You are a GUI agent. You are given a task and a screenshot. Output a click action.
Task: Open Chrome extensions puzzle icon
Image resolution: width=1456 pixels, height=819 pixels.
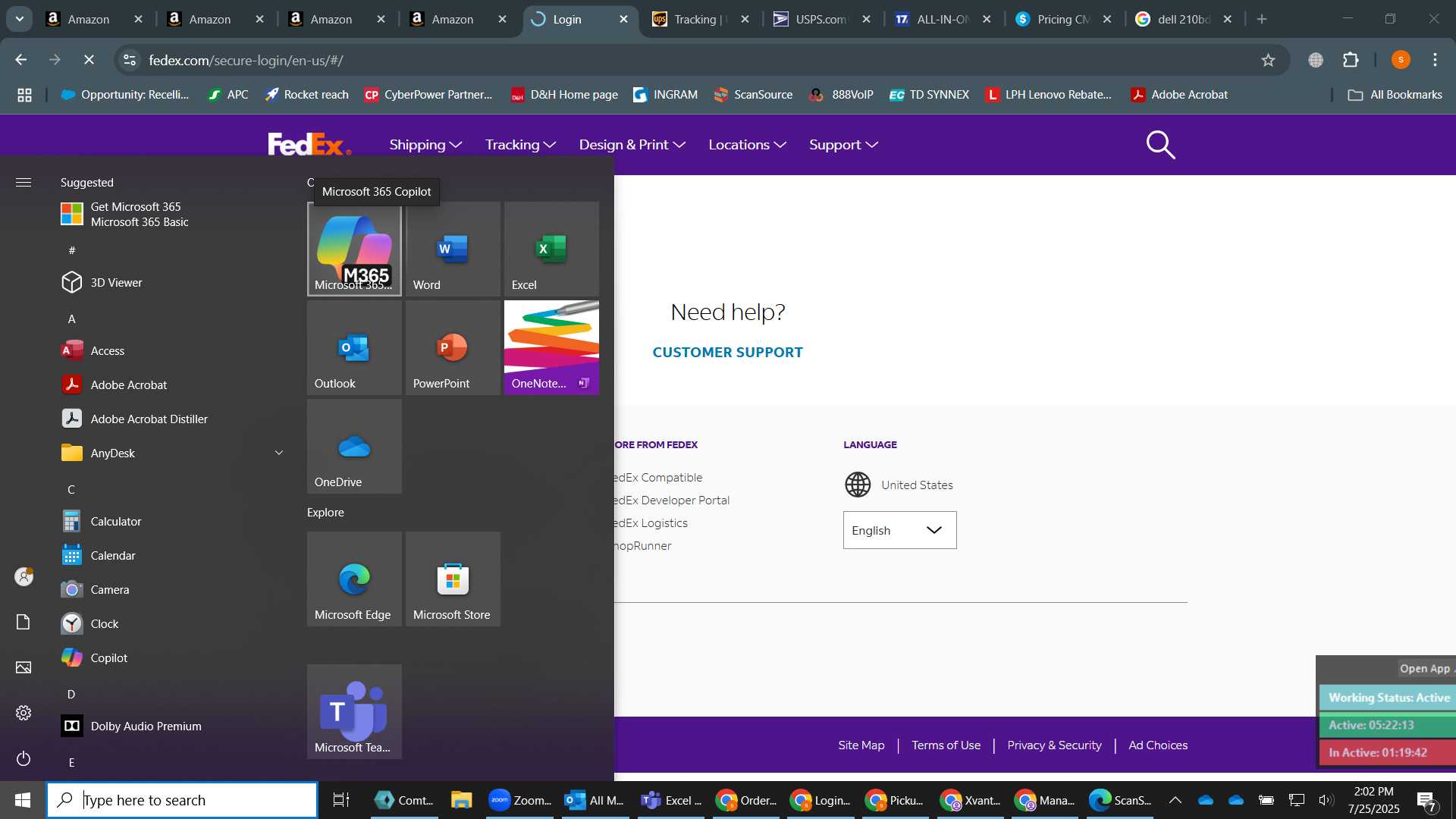coord(1351,60)
